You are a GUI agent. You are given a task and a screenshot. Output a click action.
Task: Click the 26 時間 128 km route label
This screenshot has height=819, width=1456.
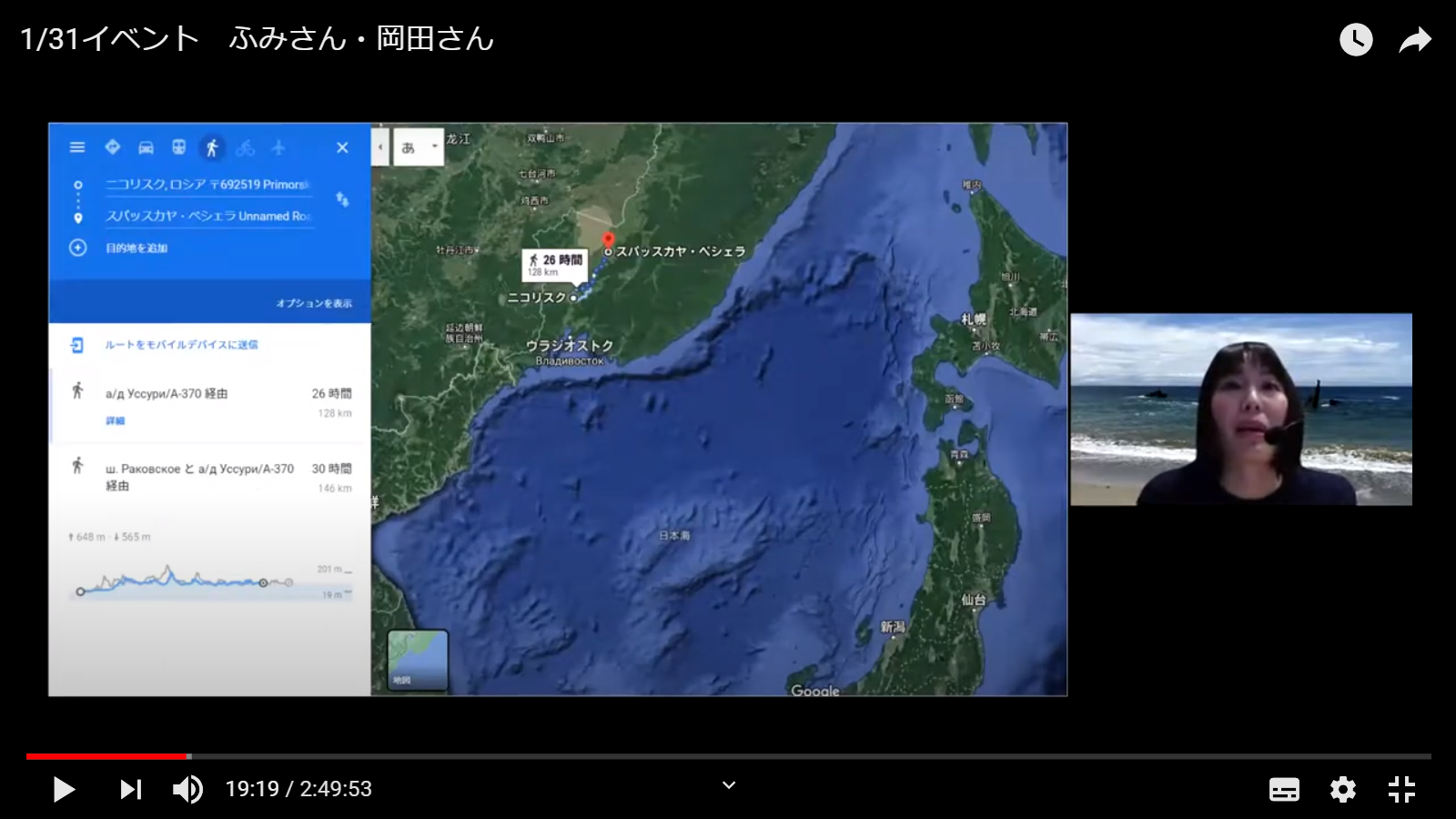[x=554, y=265]
